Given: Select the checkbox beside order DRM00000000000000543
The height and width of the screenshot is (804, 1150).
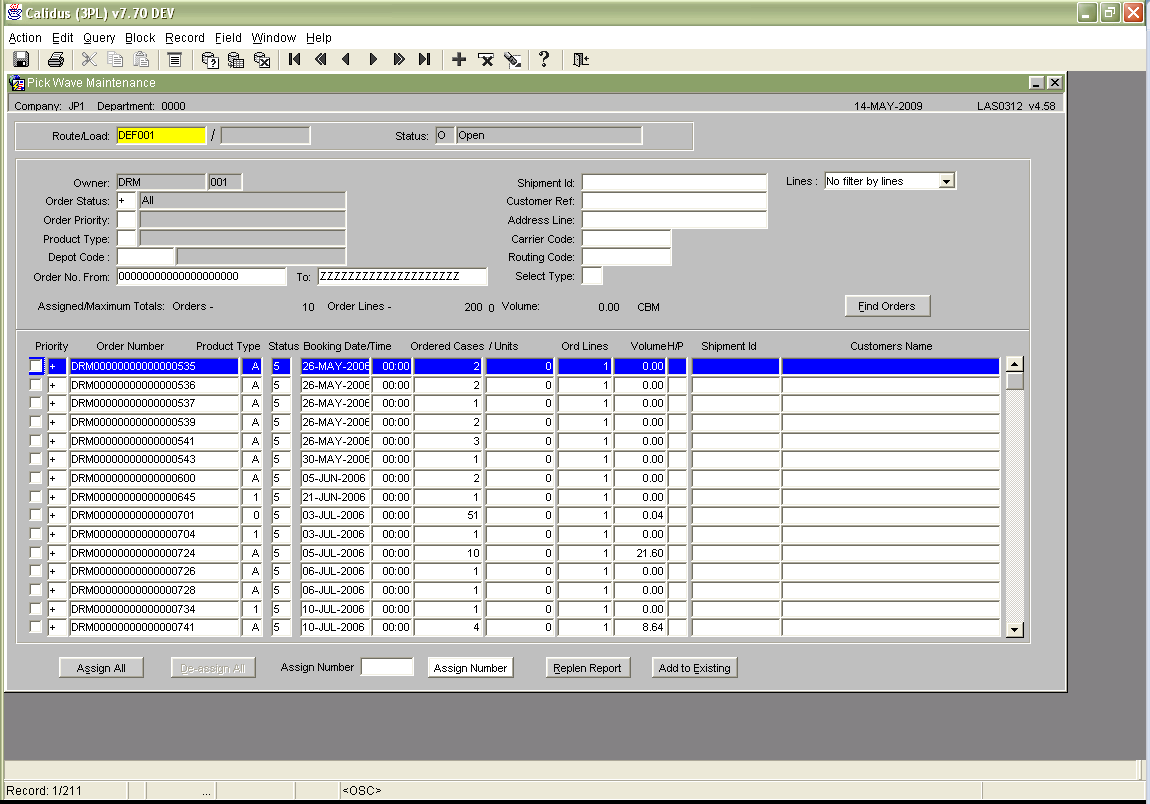Looking at the screenshot, I should click(36, 459).
